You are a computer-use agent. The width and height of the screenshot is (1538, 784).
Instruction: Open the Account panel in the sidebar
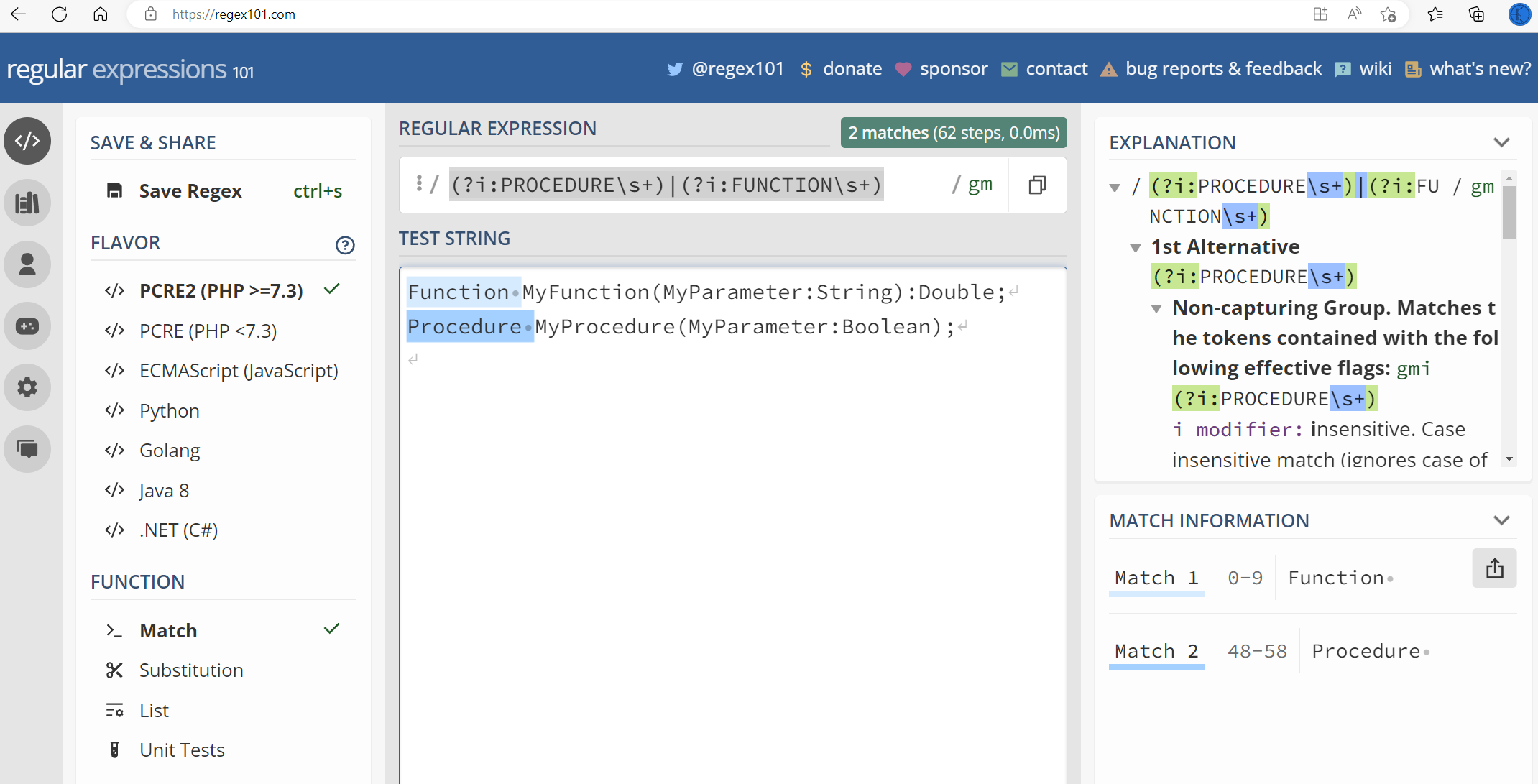click(27, 264)
